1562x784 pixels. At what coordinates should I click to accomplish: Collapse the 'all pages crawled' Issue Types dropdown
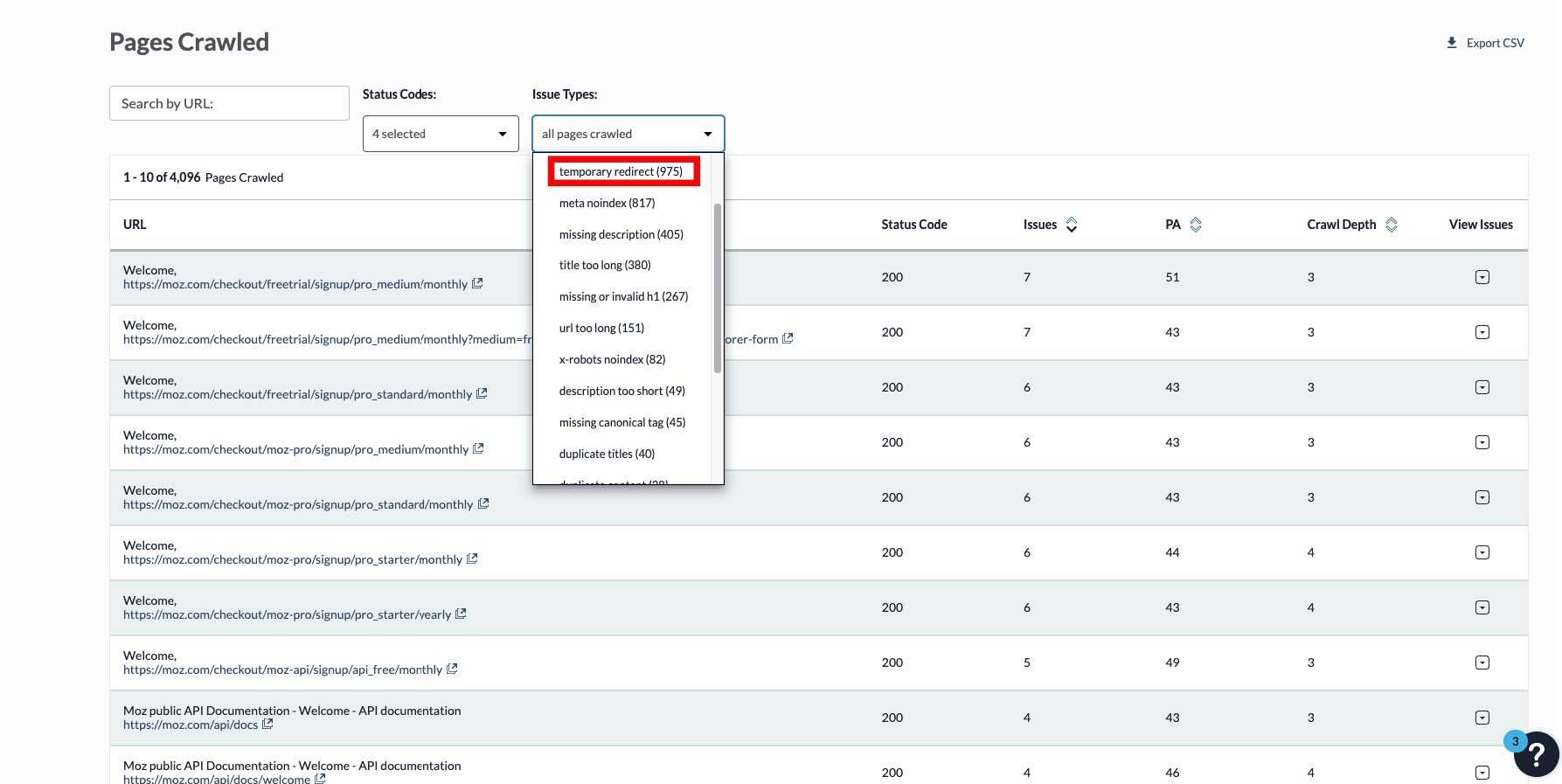point(628,134)
